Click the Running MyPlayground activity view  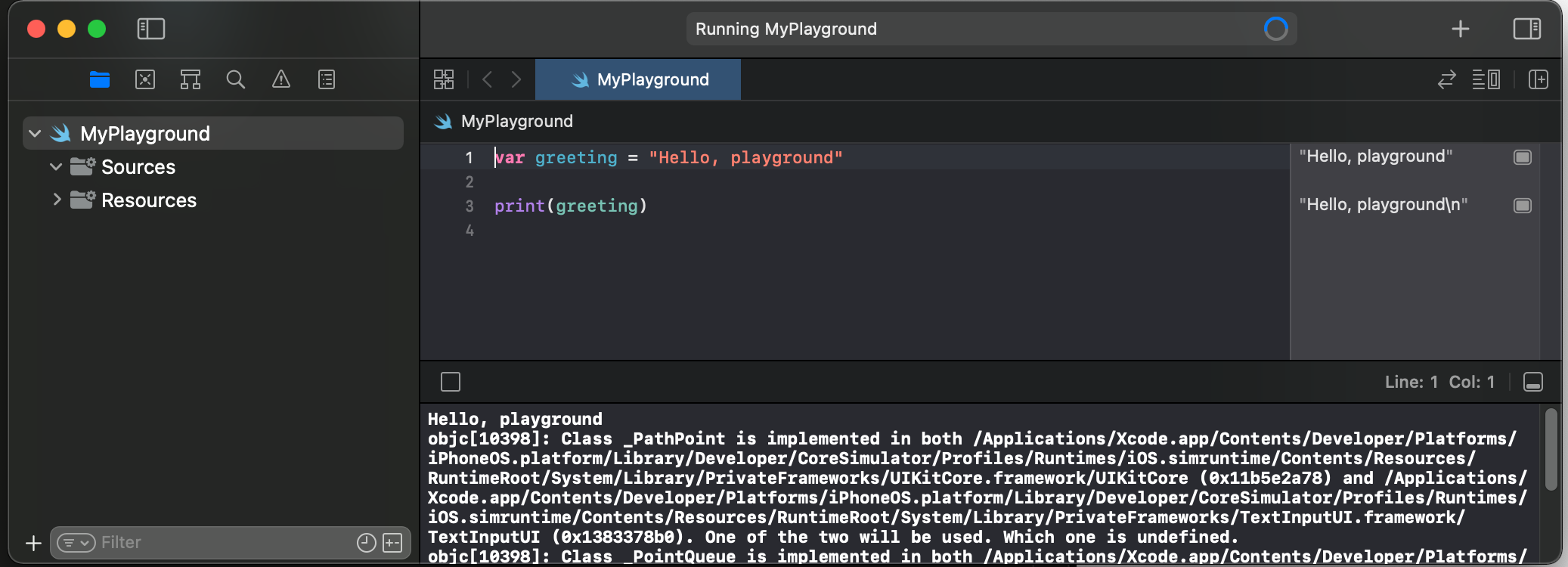992,29
